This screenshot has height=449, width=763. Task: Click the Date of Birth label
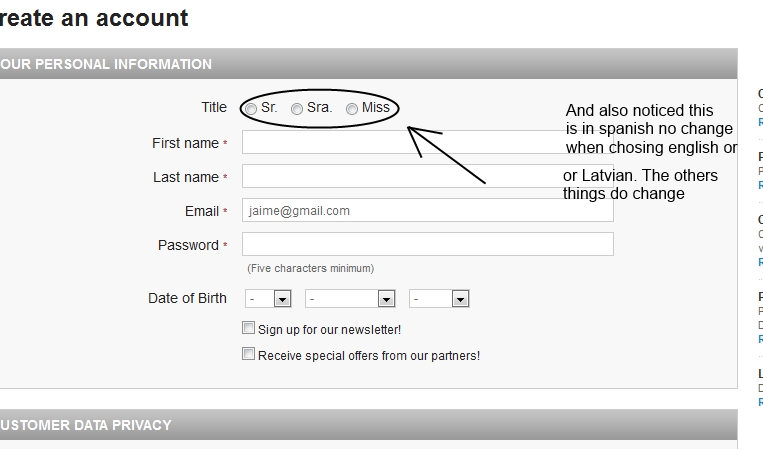[x=187, y=298]
